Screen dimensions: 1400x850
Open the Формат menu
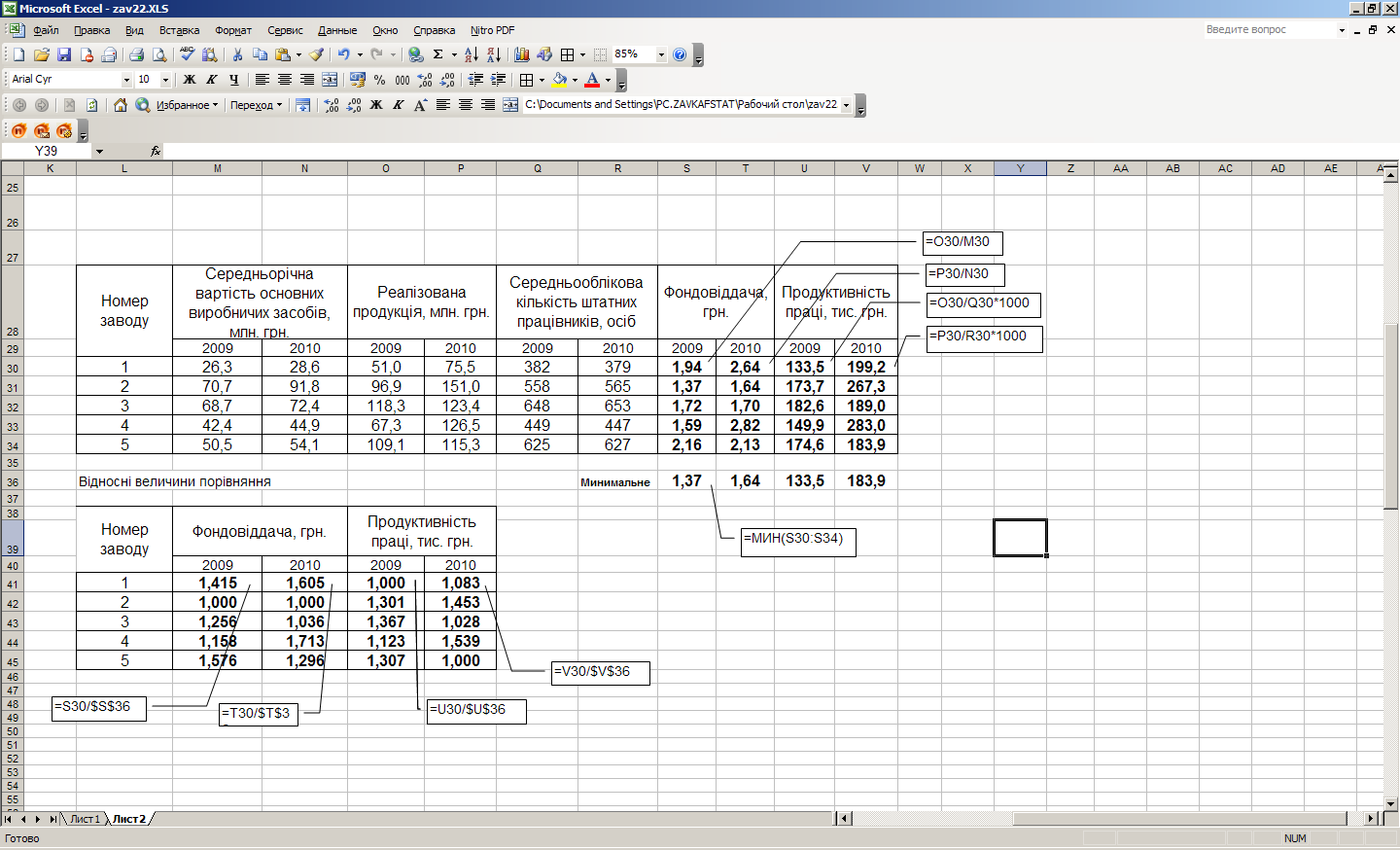[232, 30]
